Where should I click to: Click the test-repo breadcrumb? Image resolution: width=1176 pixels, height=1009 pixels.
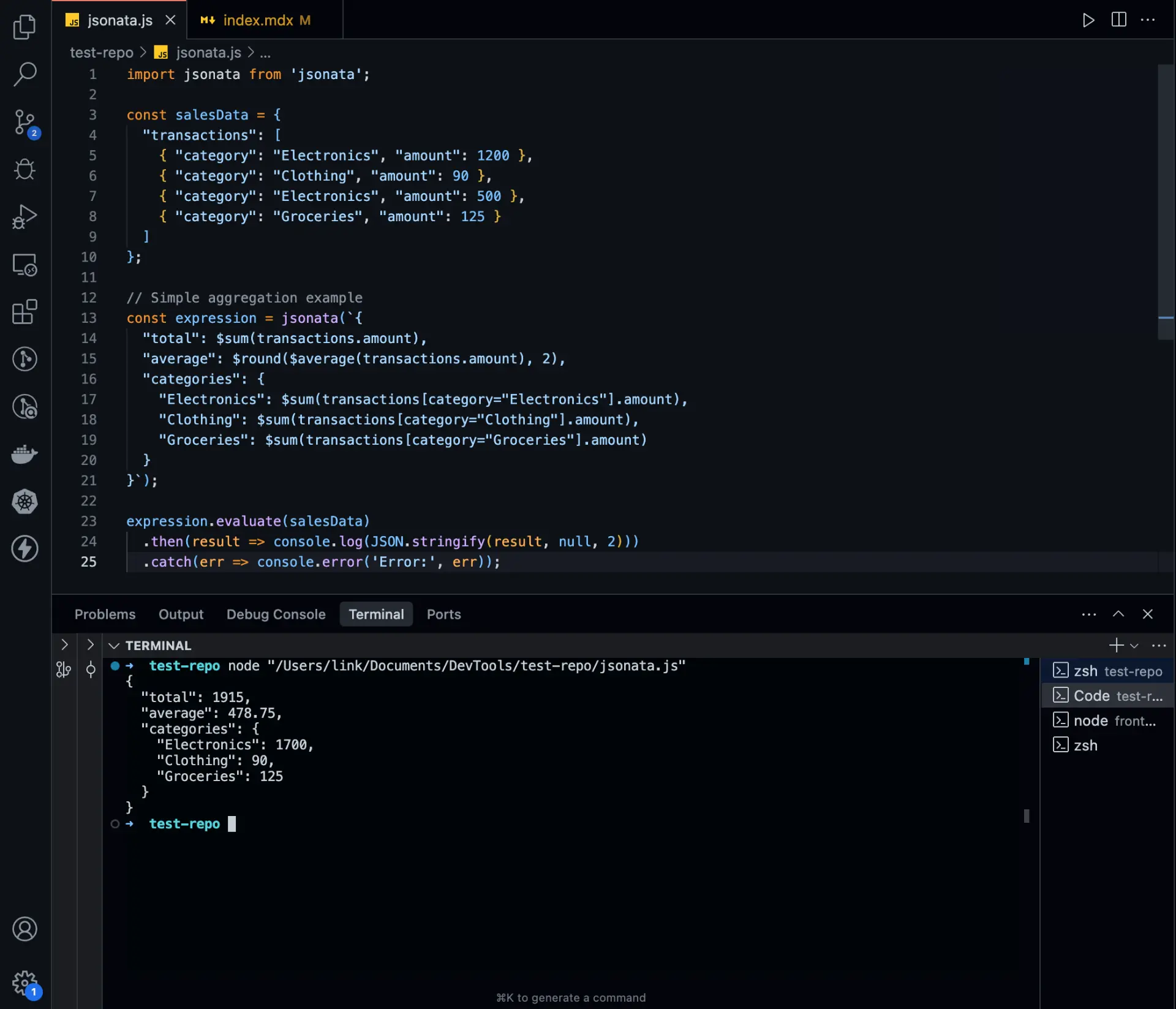(101, 53)
